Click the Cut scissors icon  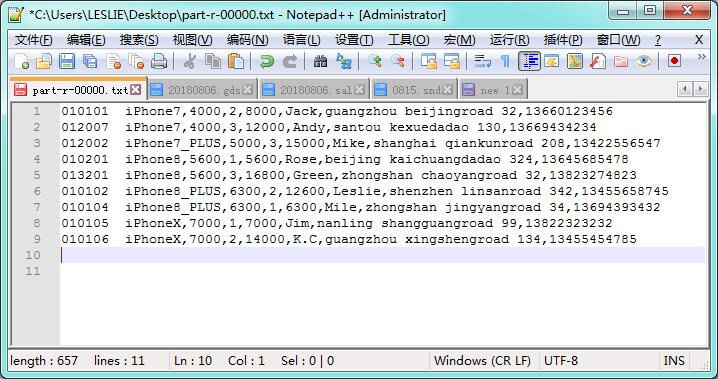(x=190, y=61)
